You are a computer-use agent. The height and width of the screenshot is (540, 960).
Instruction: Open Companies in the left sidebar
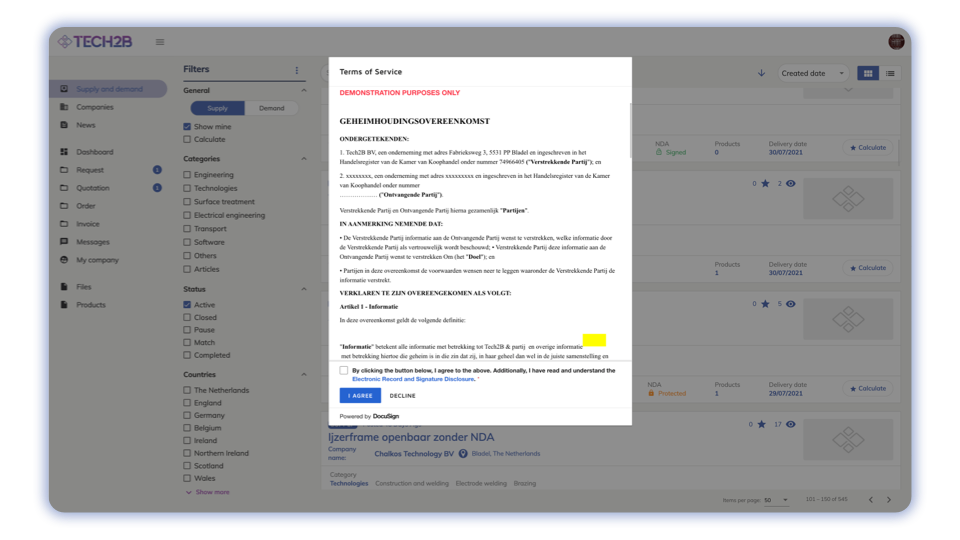point(95,107)
